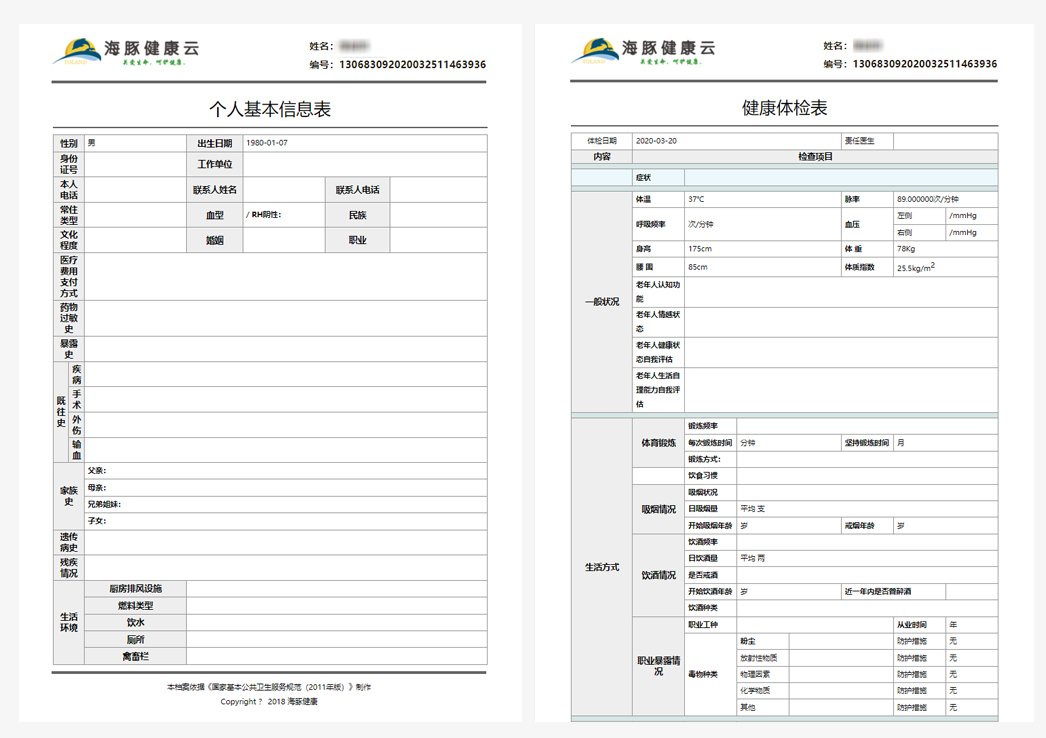The image size is (1046, 738).
Task: Click the '兄弟姐妹:' row in 家族史
Action: (x=286, y=504)
